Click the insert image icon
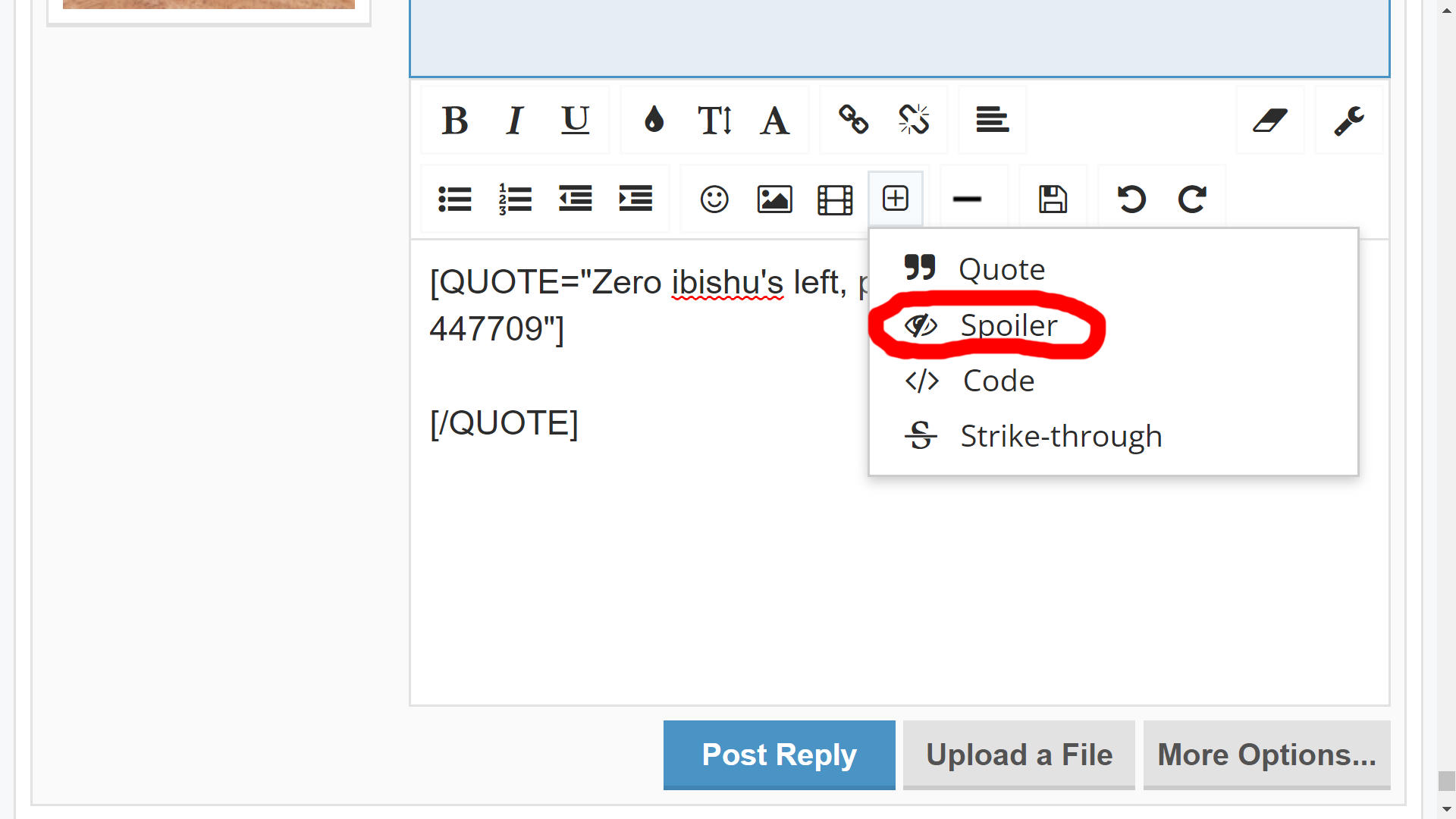Screen dimensions: 1456x819 pos(774,199)
